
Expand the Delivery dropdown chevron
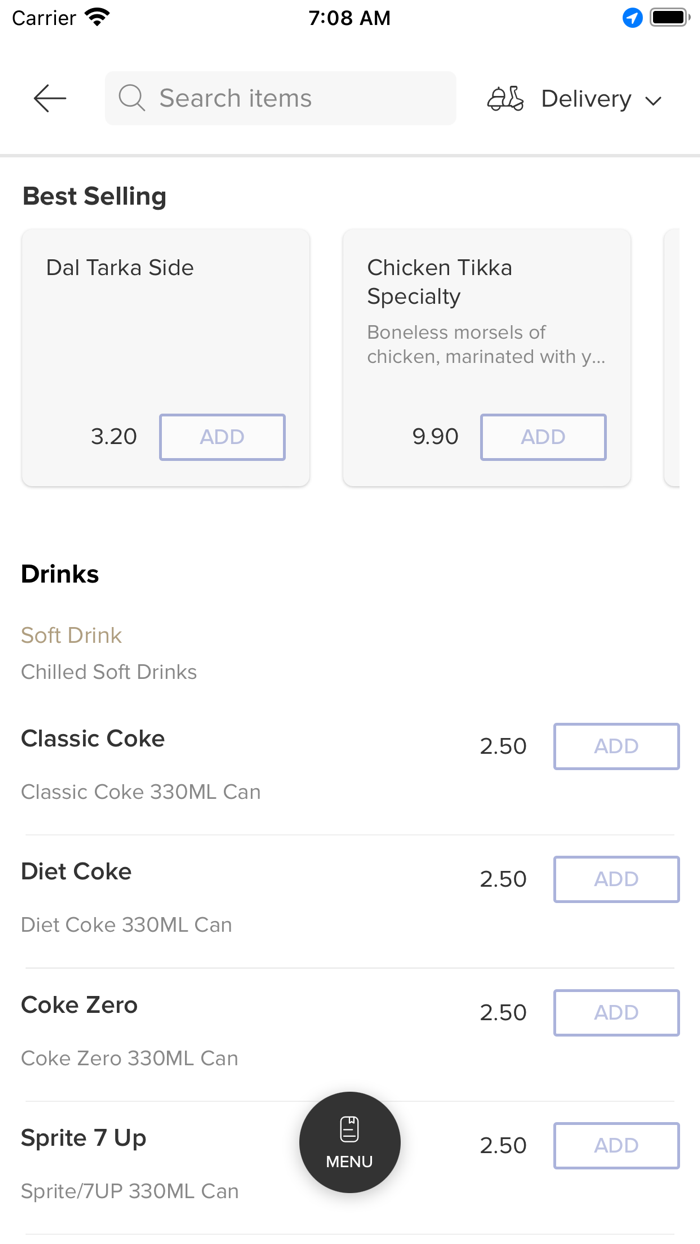(654, 100)
